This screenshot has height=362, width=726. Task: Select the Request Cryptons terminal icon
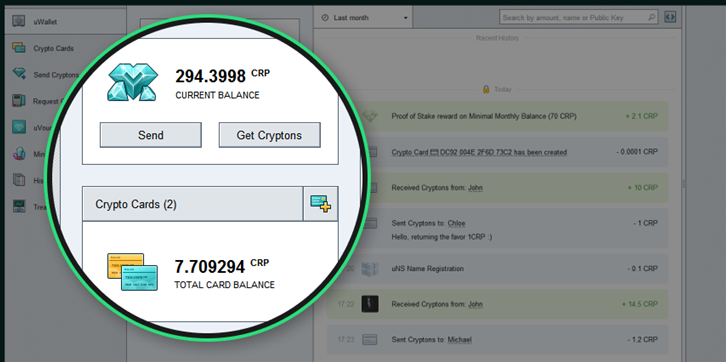19,101
